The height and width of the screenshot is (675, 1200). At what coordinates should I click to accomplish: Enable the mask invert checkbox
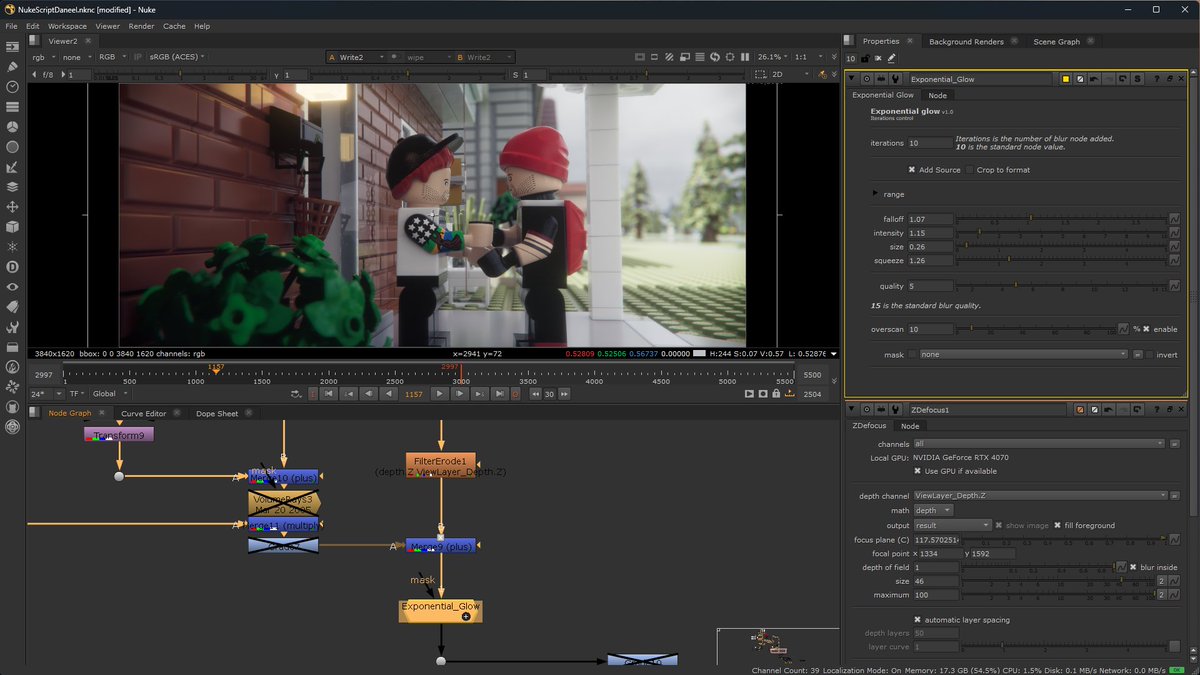click(1150, 354)
